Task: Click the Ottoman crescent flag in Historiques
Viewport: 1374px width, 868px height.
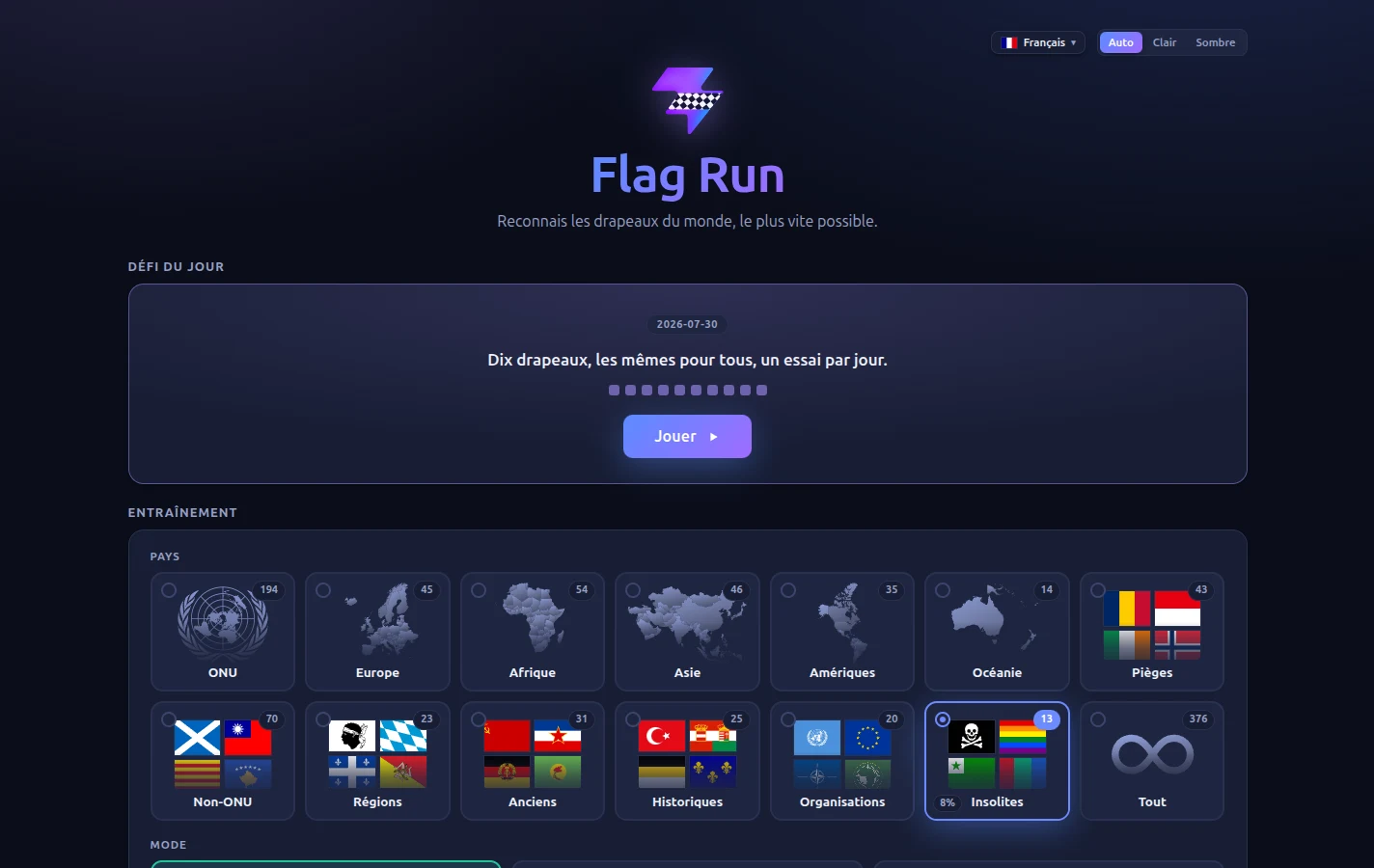Action: 662,738
